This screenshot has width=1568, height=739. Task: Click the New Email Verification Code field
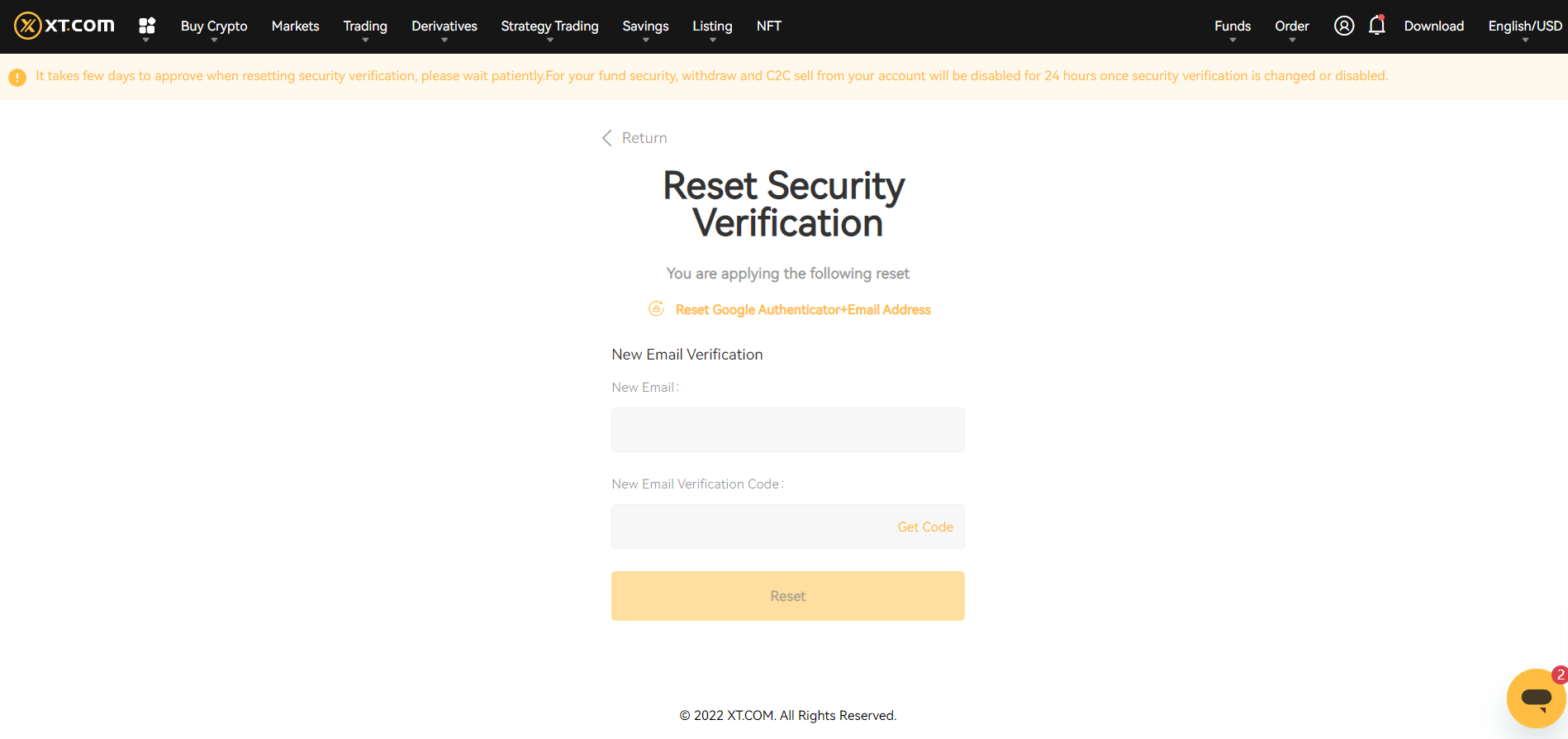coord(748,527)
